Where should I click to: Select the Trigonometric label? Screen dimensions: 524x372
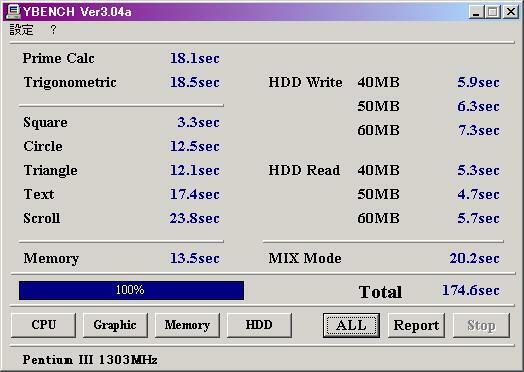click(70, 83)
